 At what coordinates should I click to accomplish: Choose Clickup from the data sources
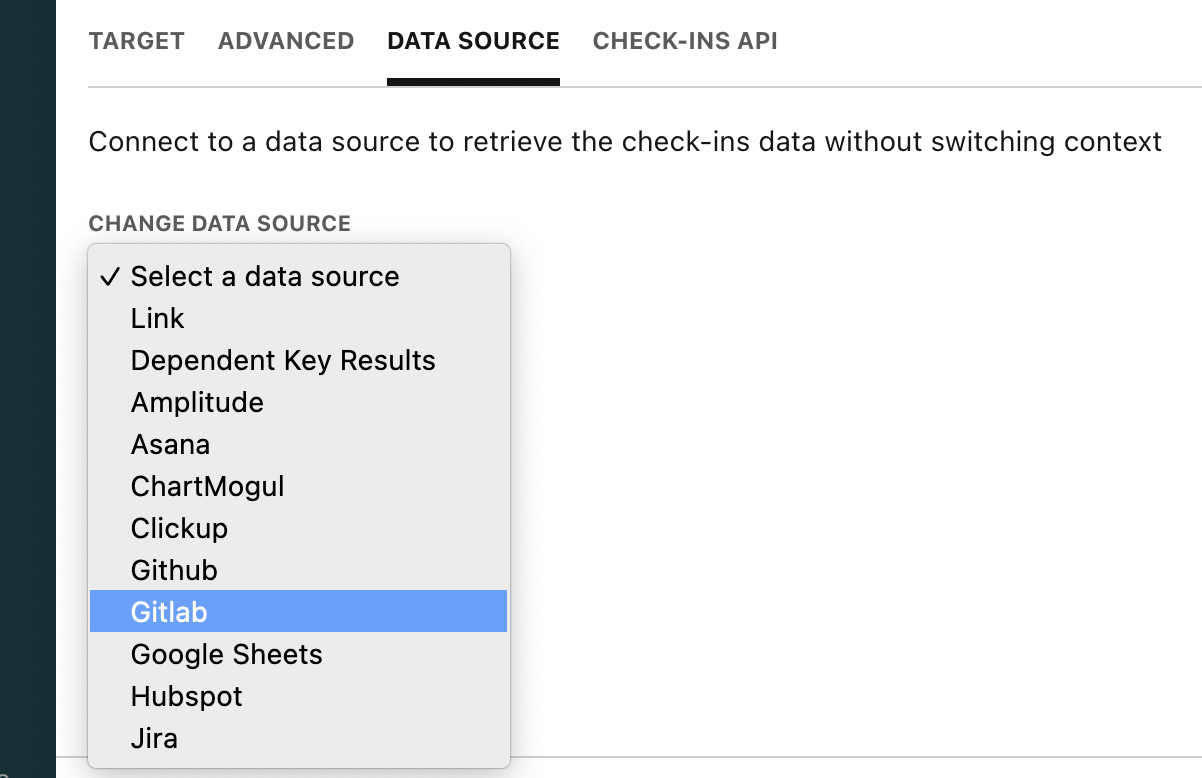[179, 529]
